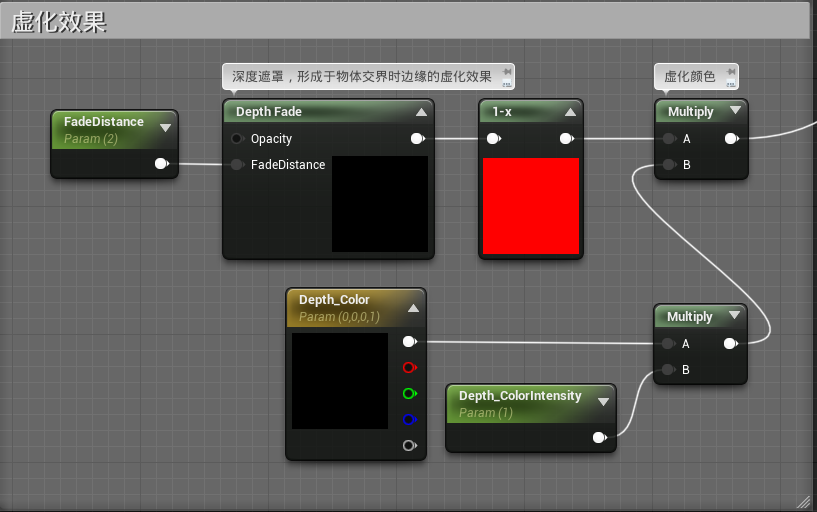The height and width of the screenshot is (512, 817).
Task: Select the Depth Fade black preview thumbnail
Action: click(380, 204)
